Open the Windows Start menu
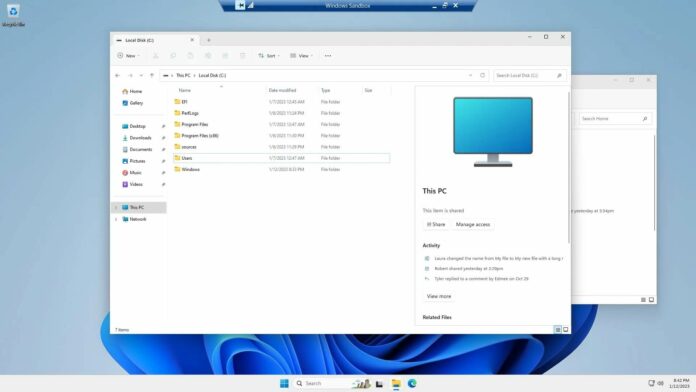This screenshot has height=392, width=696. click(x=285, y=384)
